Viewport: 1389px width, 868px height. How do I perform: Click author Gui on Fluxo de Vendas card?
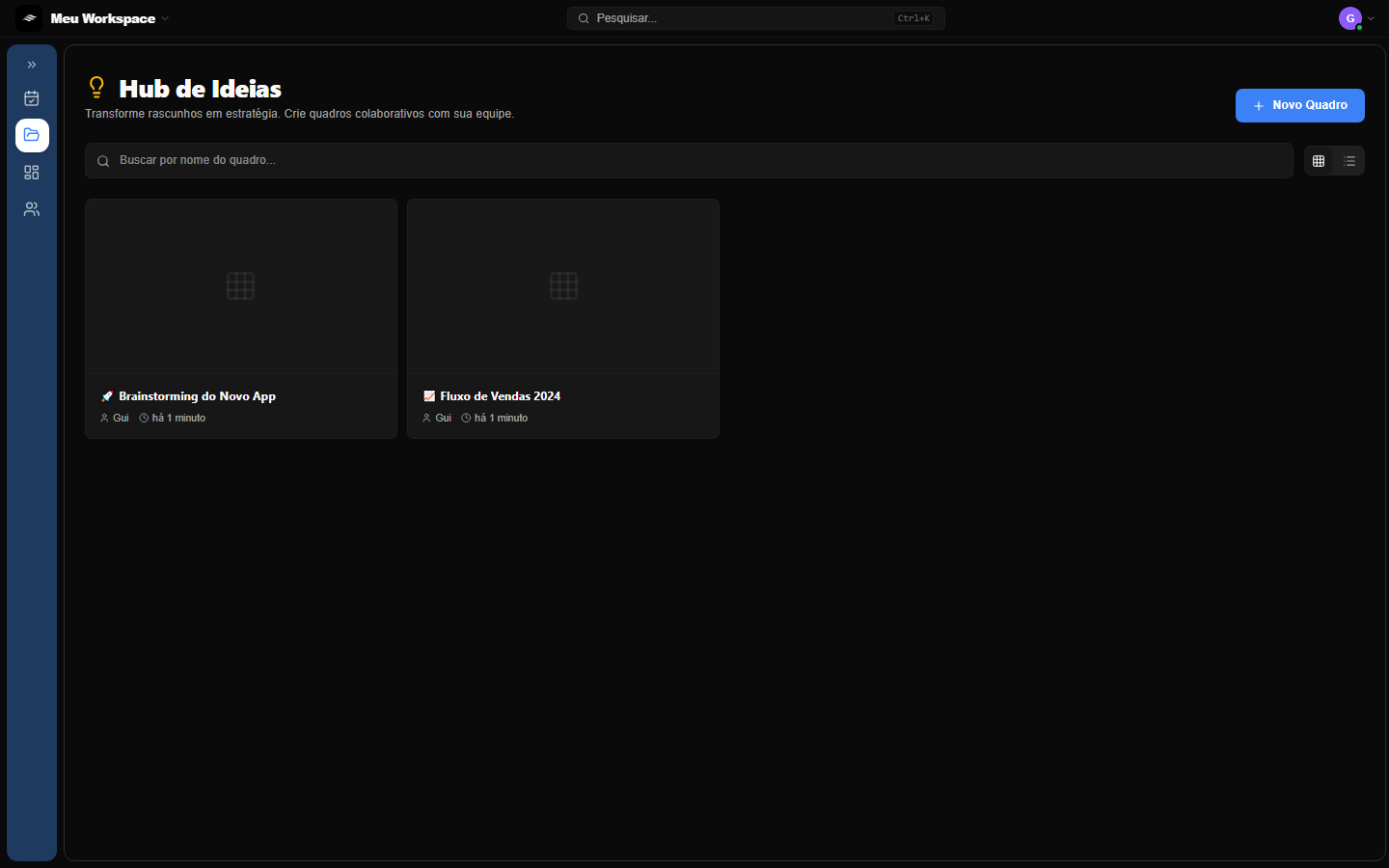pos(437,418)
